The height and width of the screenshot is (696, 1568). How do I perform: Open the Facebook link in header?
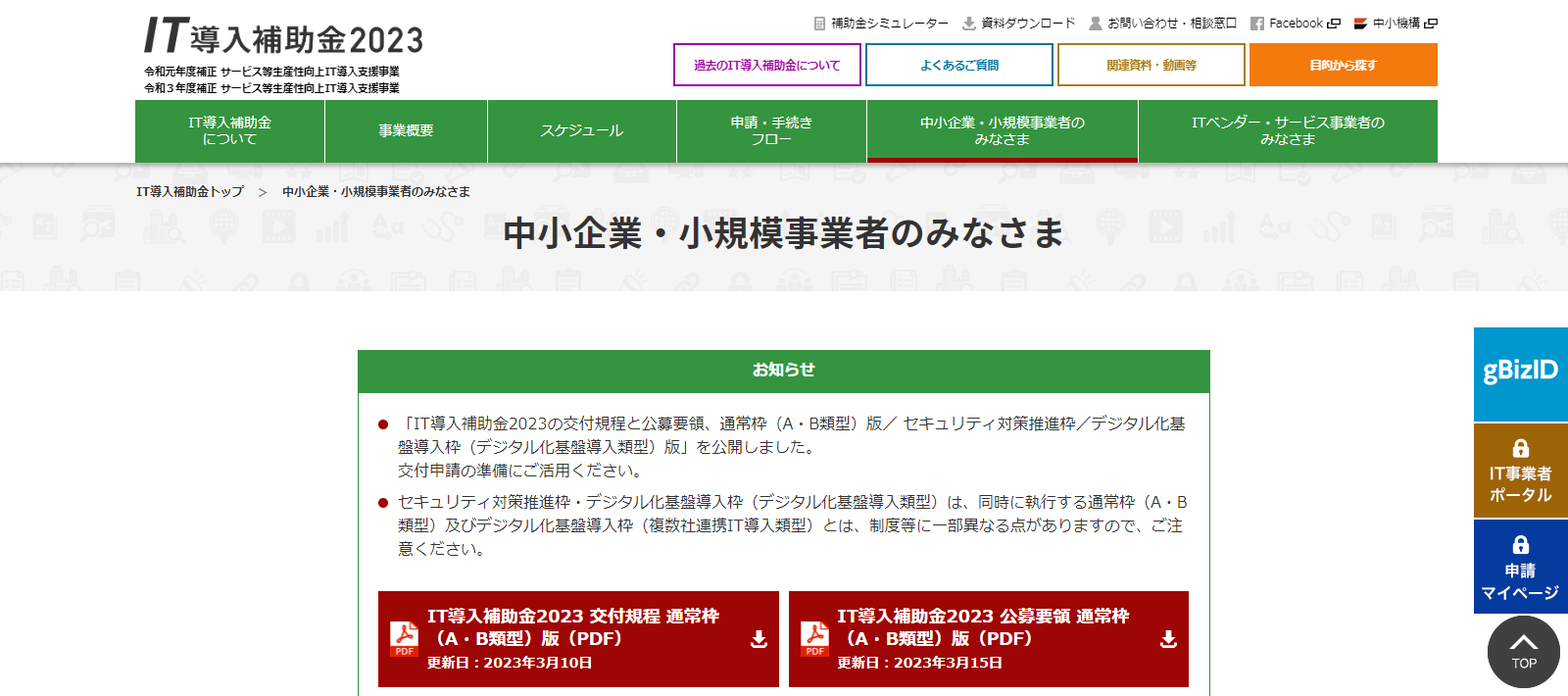click(x=1296, y=24)
